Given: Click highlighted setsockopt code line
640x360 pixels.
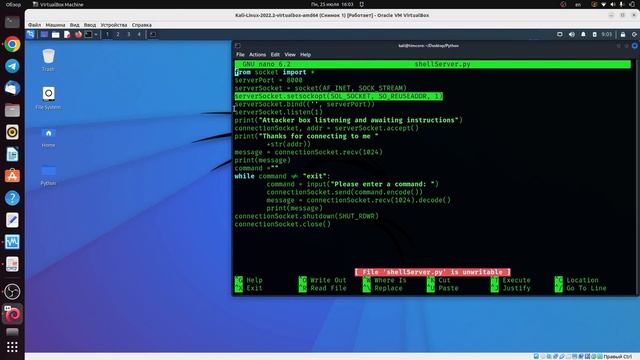Looking at the screenshot, I should point(339,96).
